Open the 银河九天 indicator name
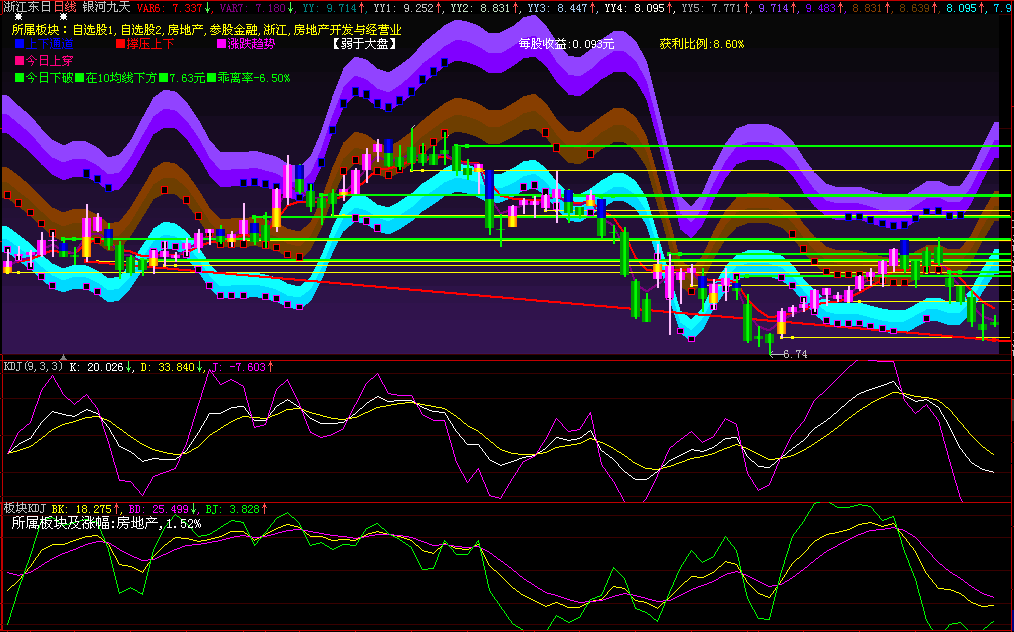Viewport: 1014px width, 632px height. (x=107, y=7)
